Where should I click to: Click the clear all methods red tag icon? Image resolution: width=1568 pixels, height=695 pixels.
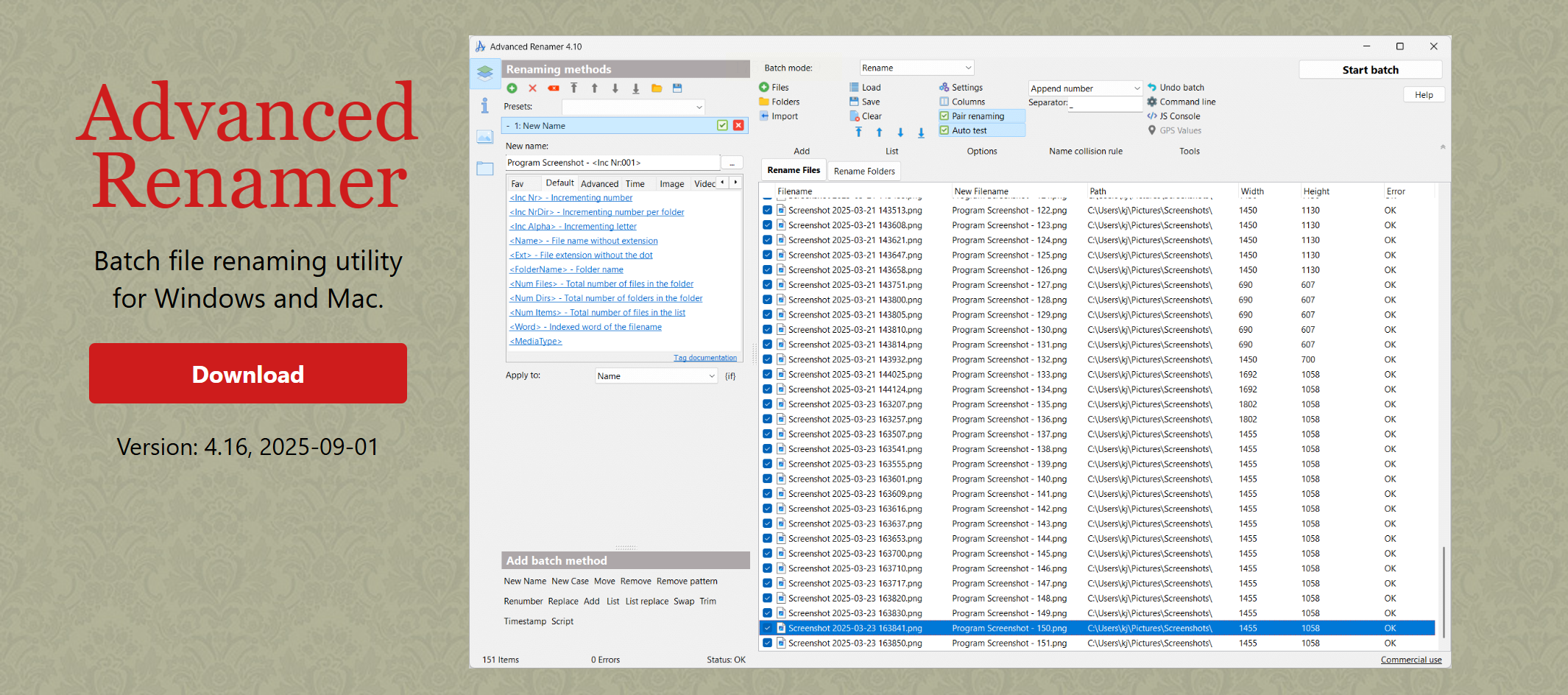pos(554,88)
